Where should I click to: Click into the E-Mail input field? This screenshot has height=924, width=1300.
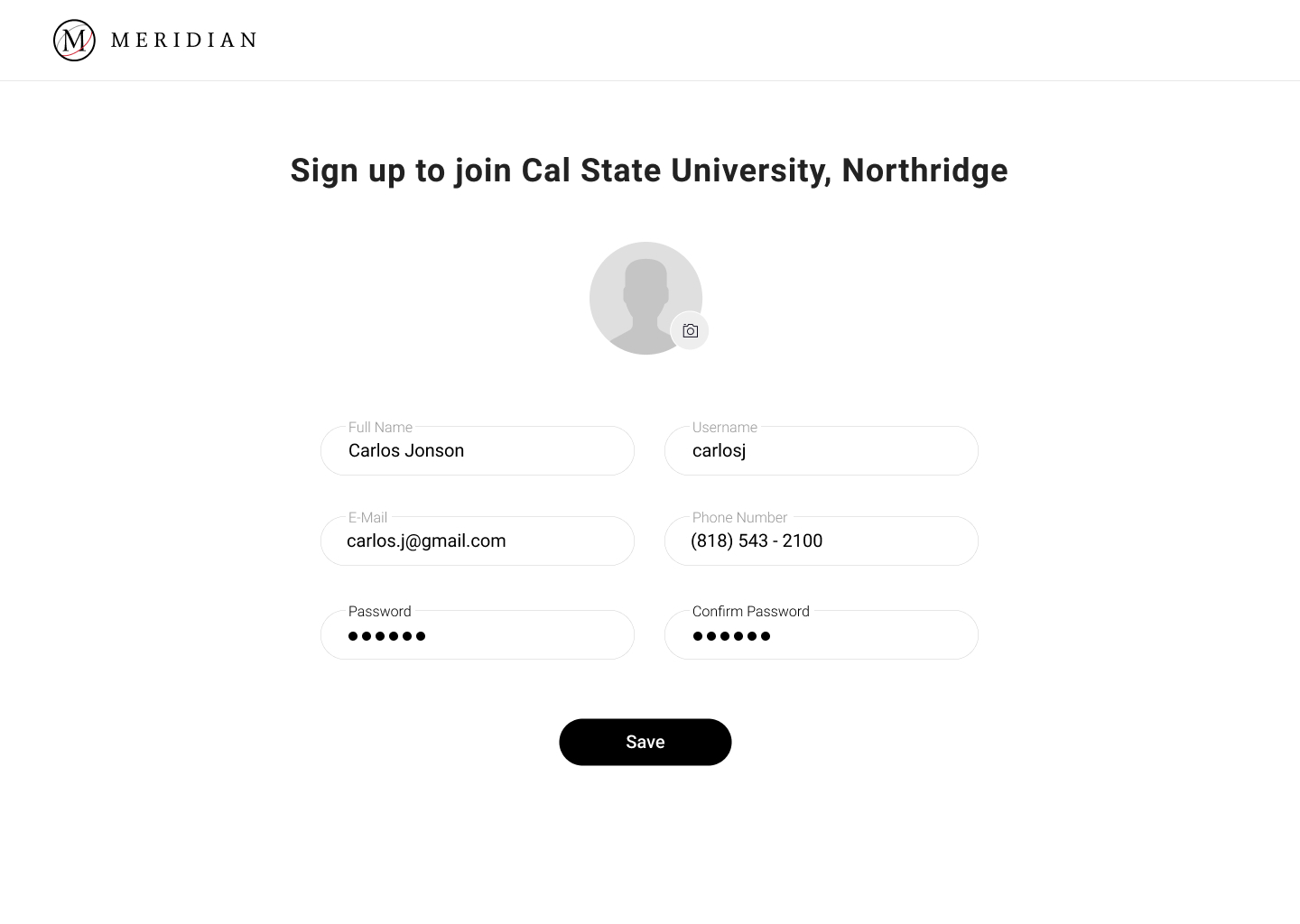pyautogui.click(x=478, y=541)
